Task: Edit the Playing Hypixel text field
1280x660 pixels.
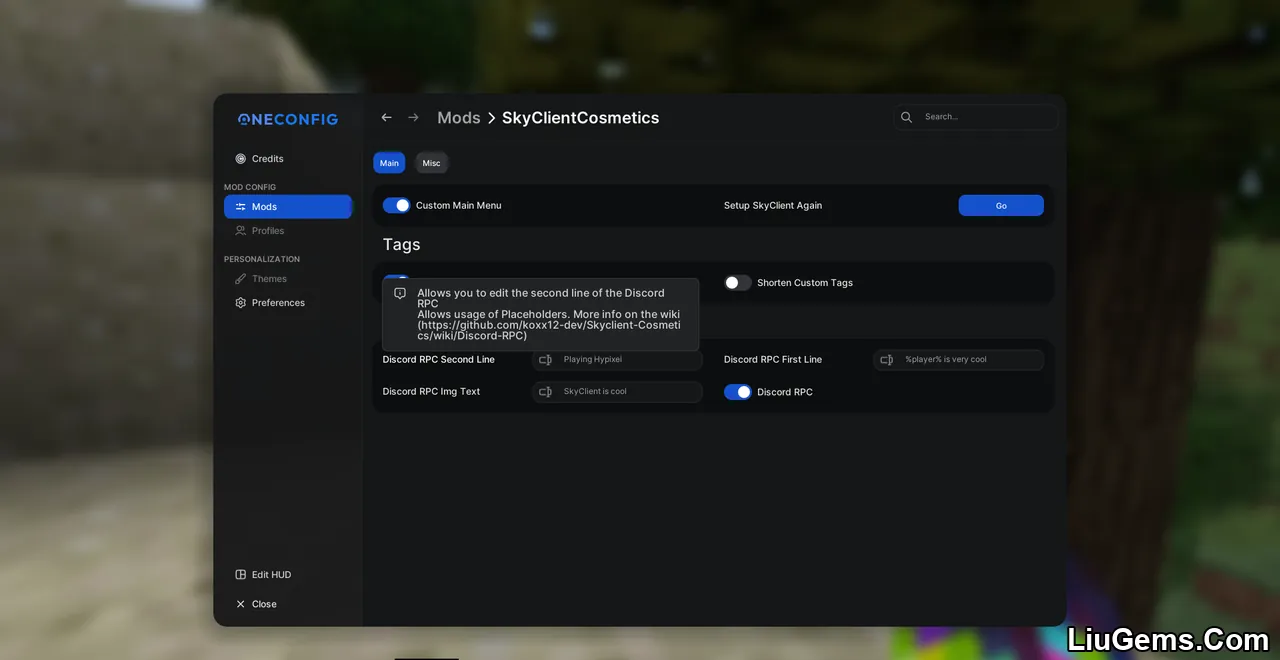Action: click(617, 360)
